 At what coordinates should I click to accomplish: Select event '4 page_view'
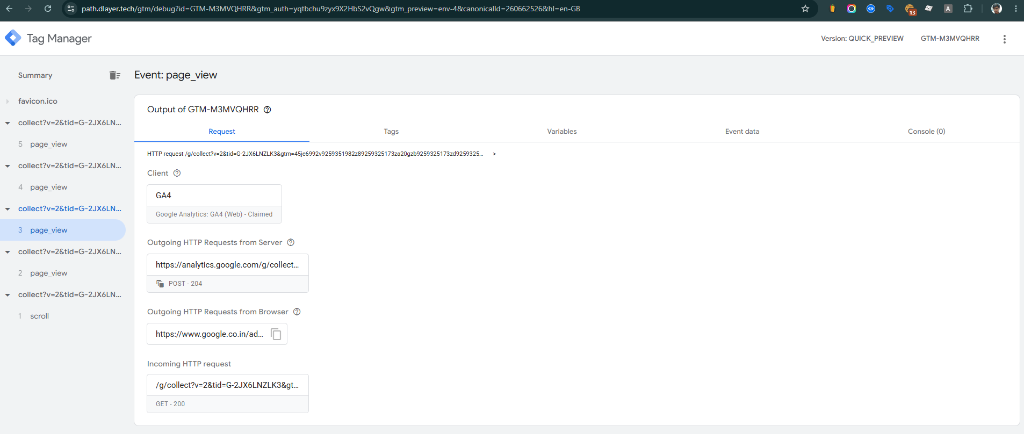point(63,187)
